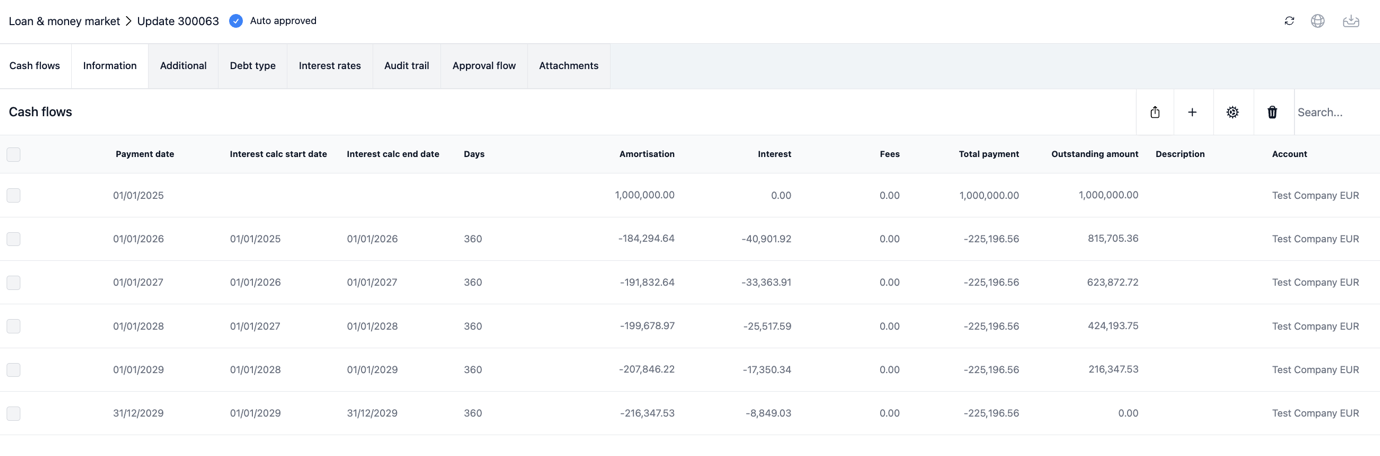
Task: Select the checkbox for the 01/01/2026 payment row
Action: 14,239
